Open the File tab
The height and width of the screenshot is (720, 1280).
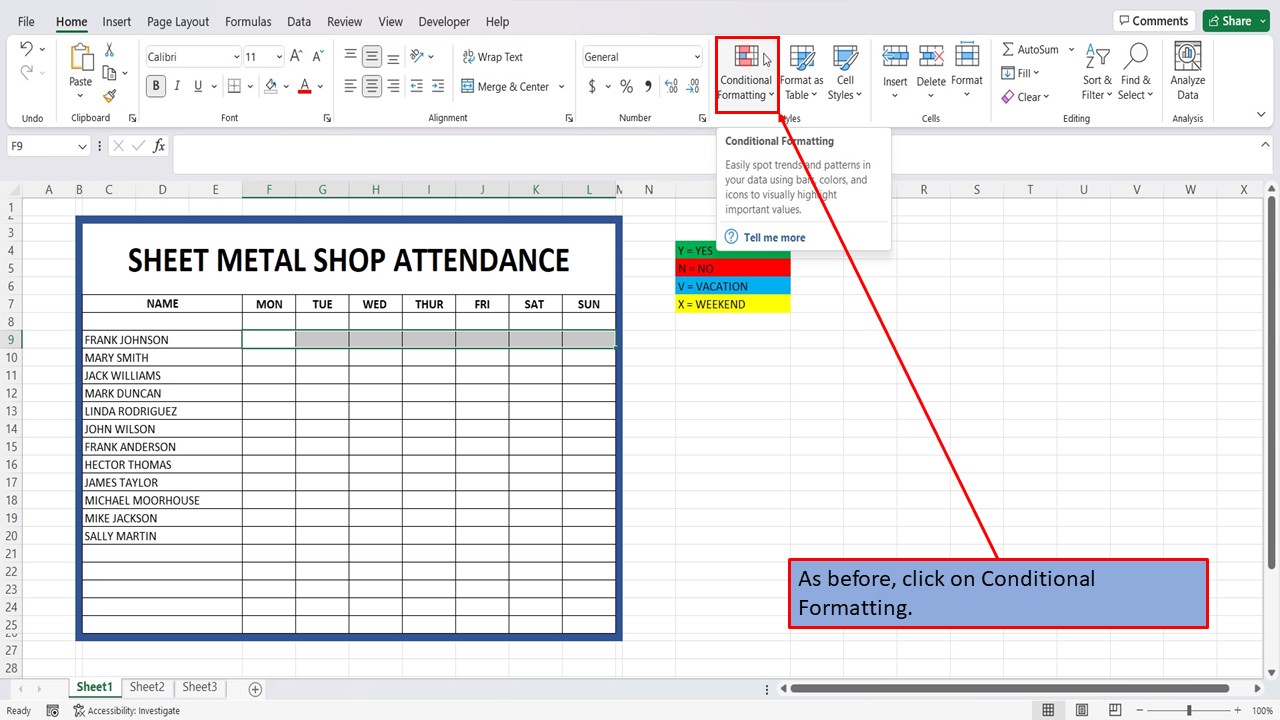[x=26, y=21]
